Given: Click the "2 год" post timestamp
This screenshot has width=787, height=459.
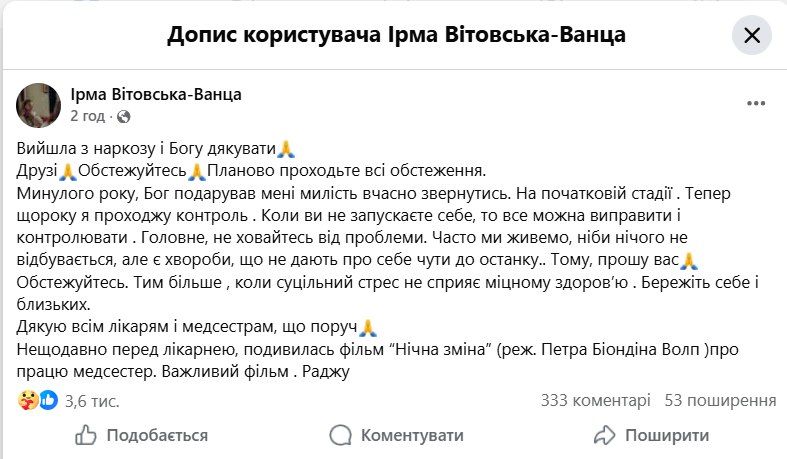Looking at the screenshot, I should pos(87,116).
